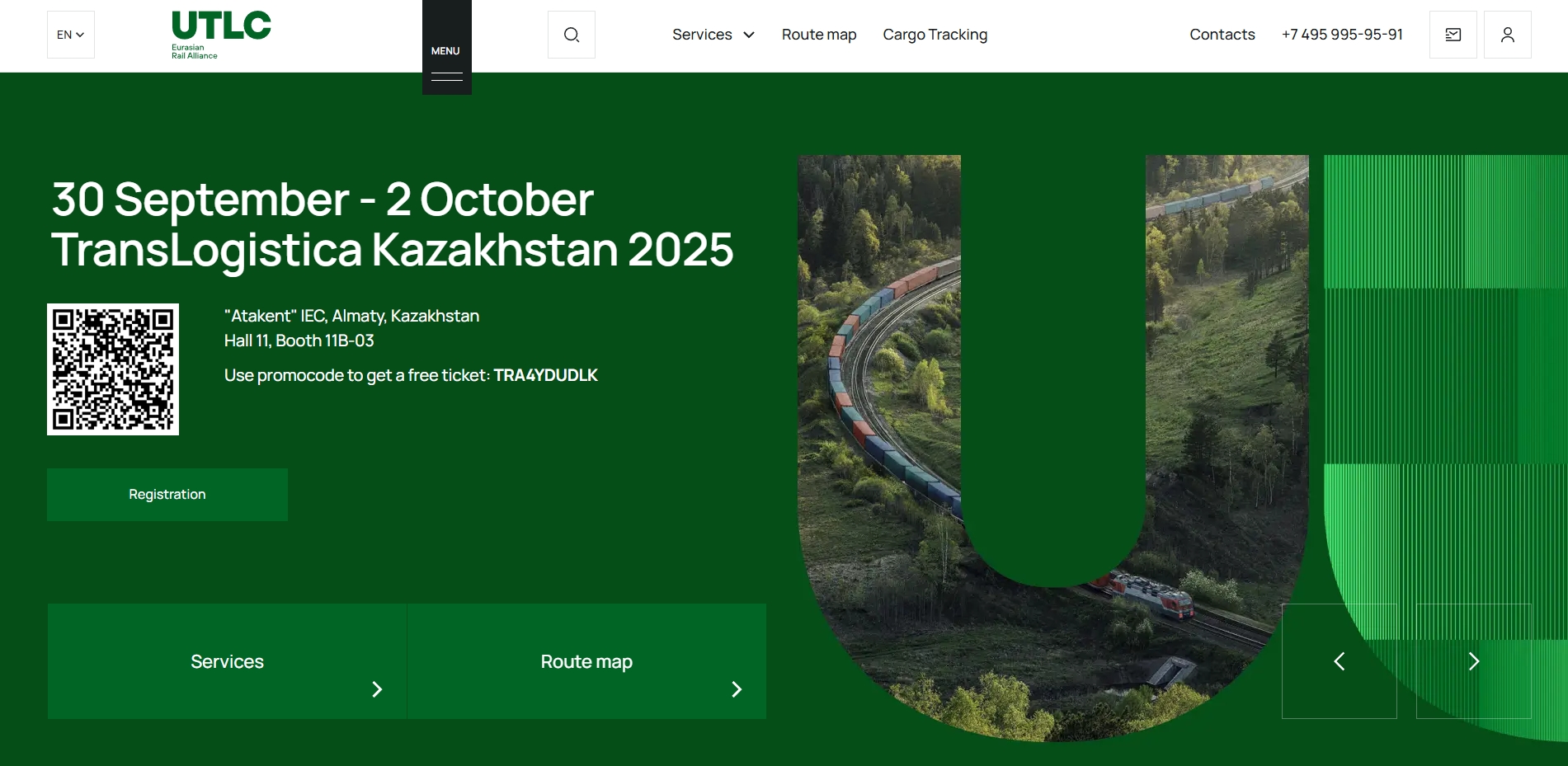The image size is (1568, 766).
Task: Select Cargo Tracking in the navigation bar
Action: (x=935, y=35)
